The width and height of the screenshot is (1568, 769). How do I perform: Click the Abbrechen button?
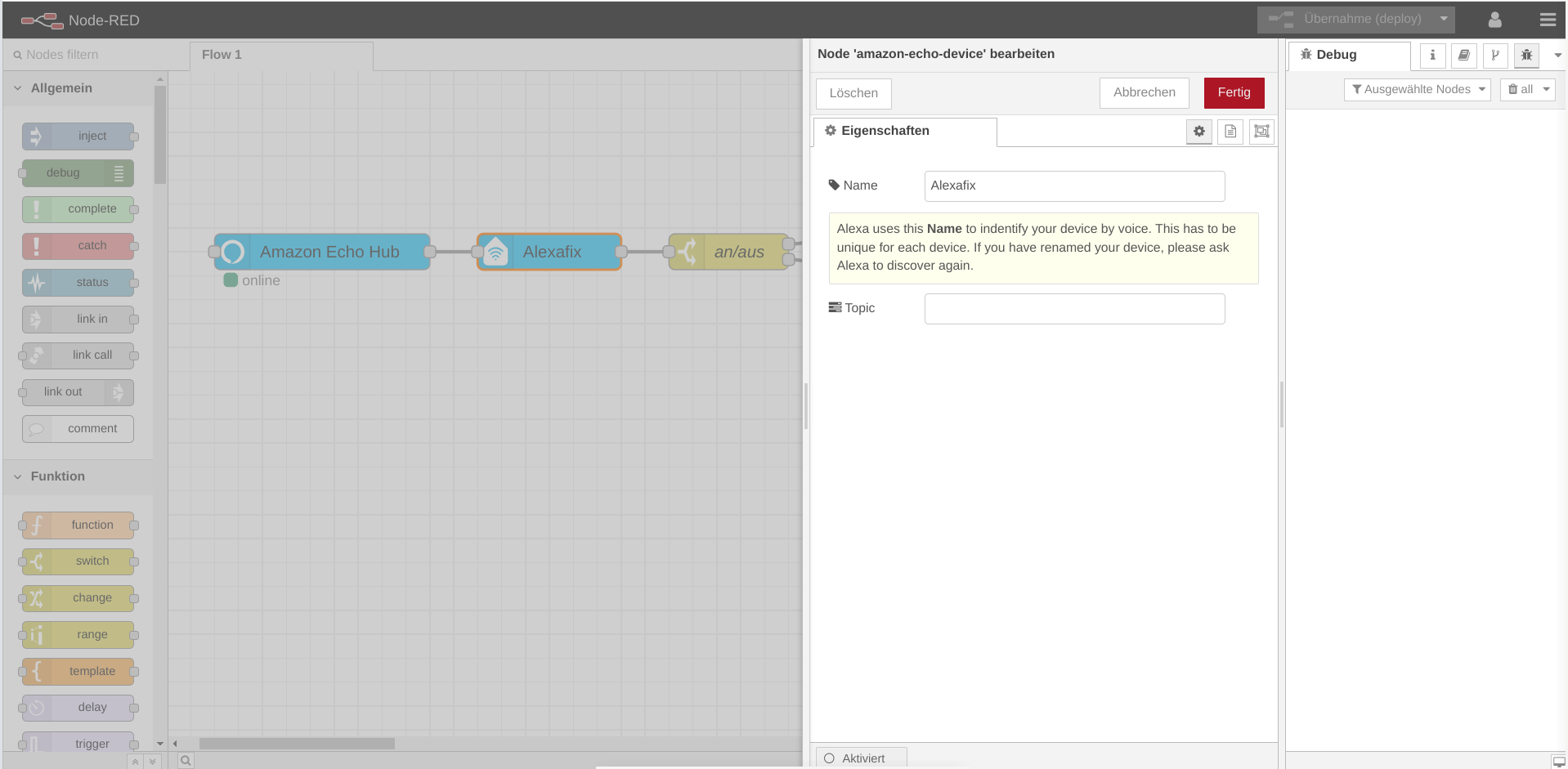1144,92
